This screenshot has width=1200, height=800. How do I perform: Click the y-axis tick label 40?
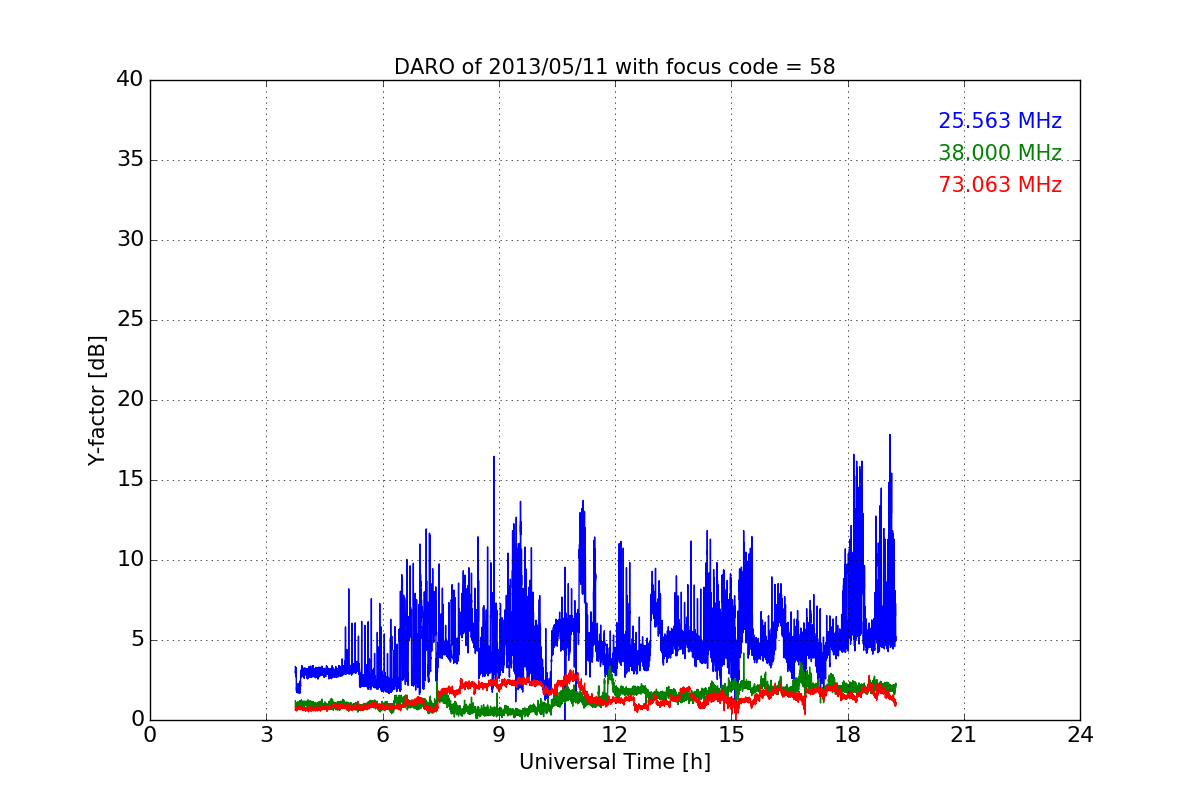(129, 80)
